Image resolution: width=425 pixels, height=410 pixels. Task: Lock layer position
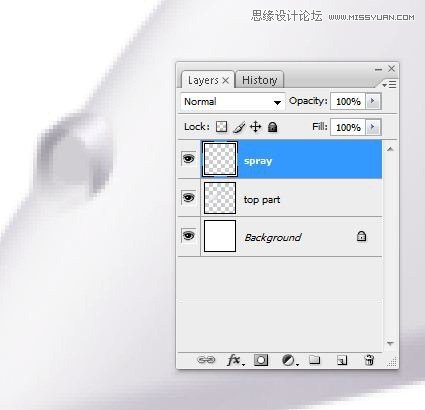click(x=256, y=127)
